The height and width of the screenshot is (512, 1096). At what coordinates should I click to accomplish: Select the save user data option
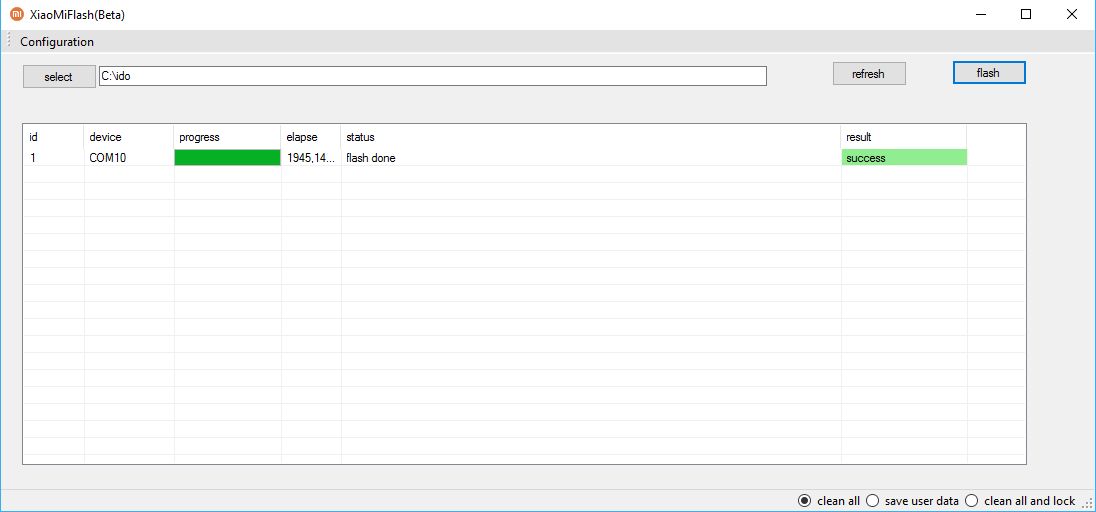pyautogui.click(x=912, y=501)
